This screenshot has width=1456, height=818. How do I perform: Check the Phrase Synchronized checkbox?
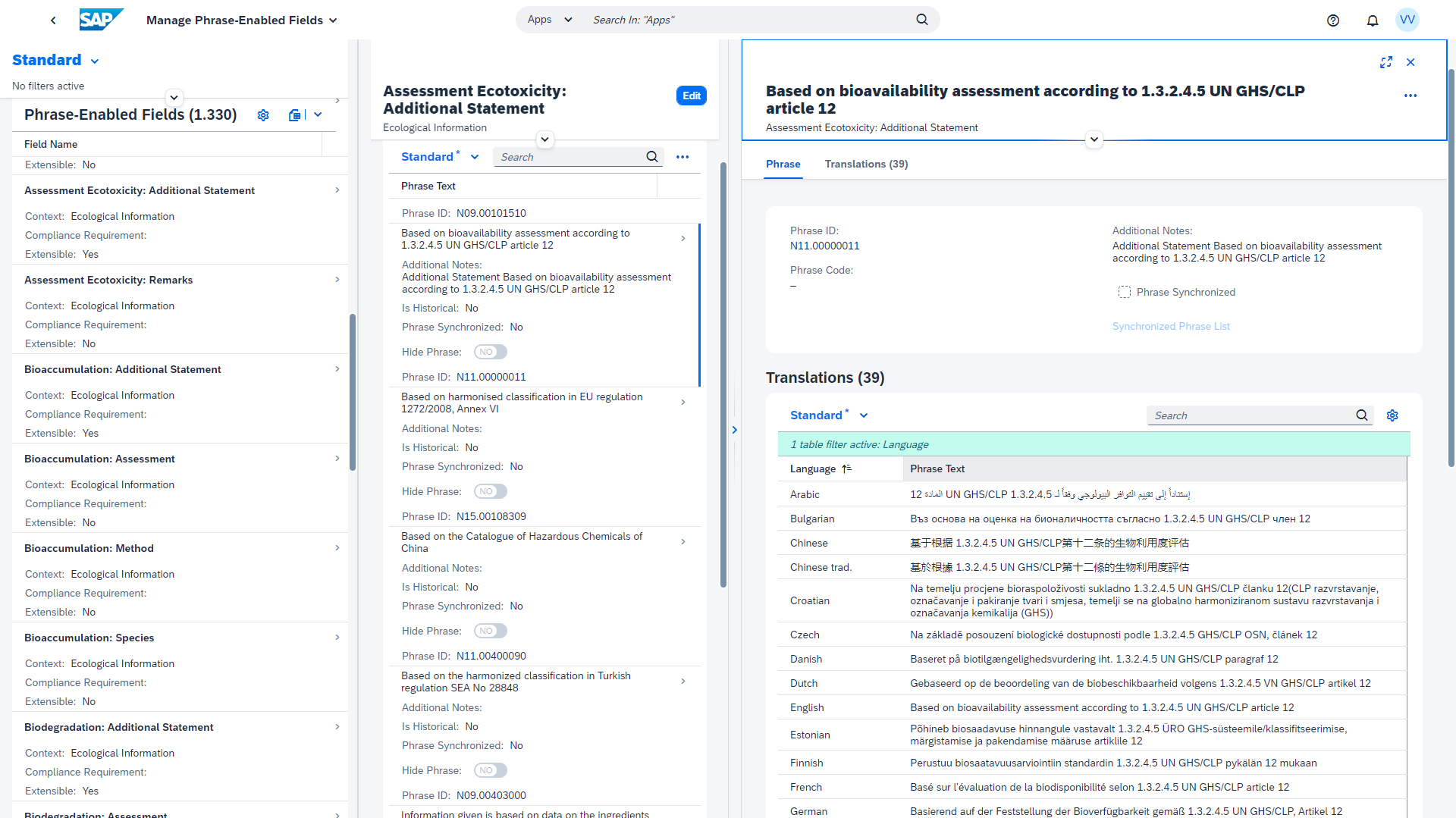click(x=1124, y=293)
